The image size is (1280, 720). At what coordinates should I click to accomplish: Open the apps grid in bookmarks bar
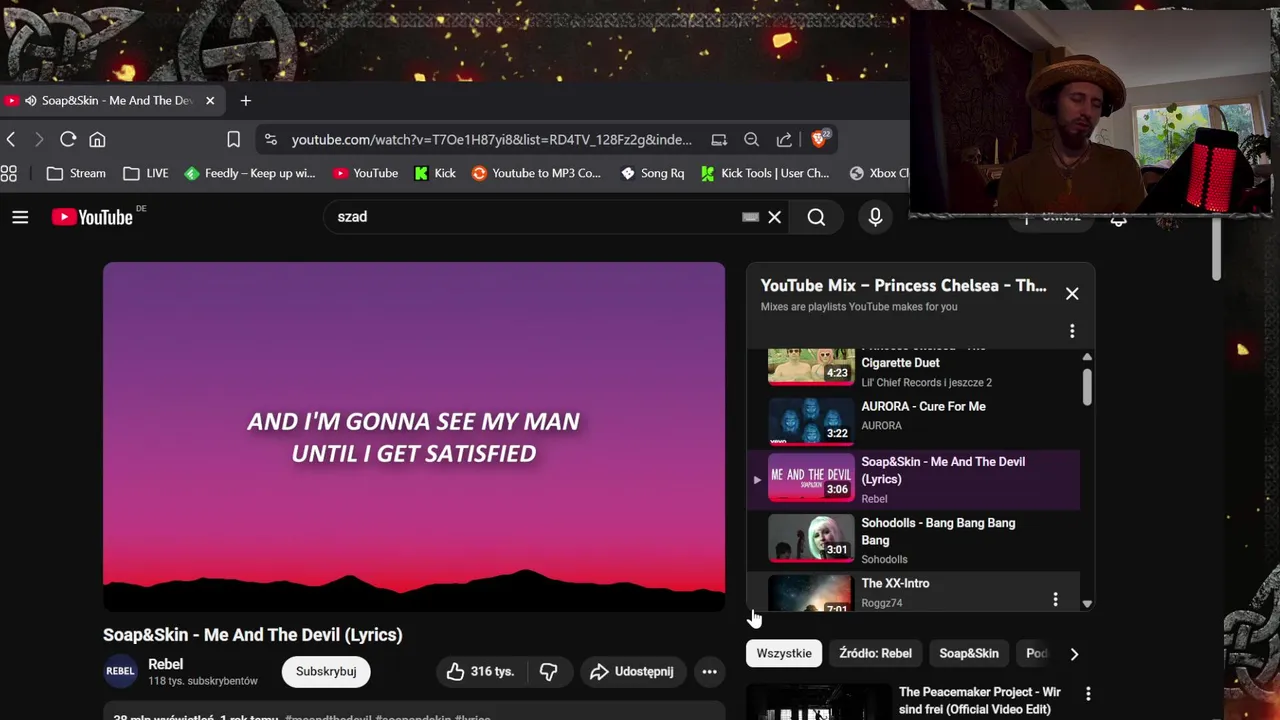pyautogui.click(x=9, y=173)
